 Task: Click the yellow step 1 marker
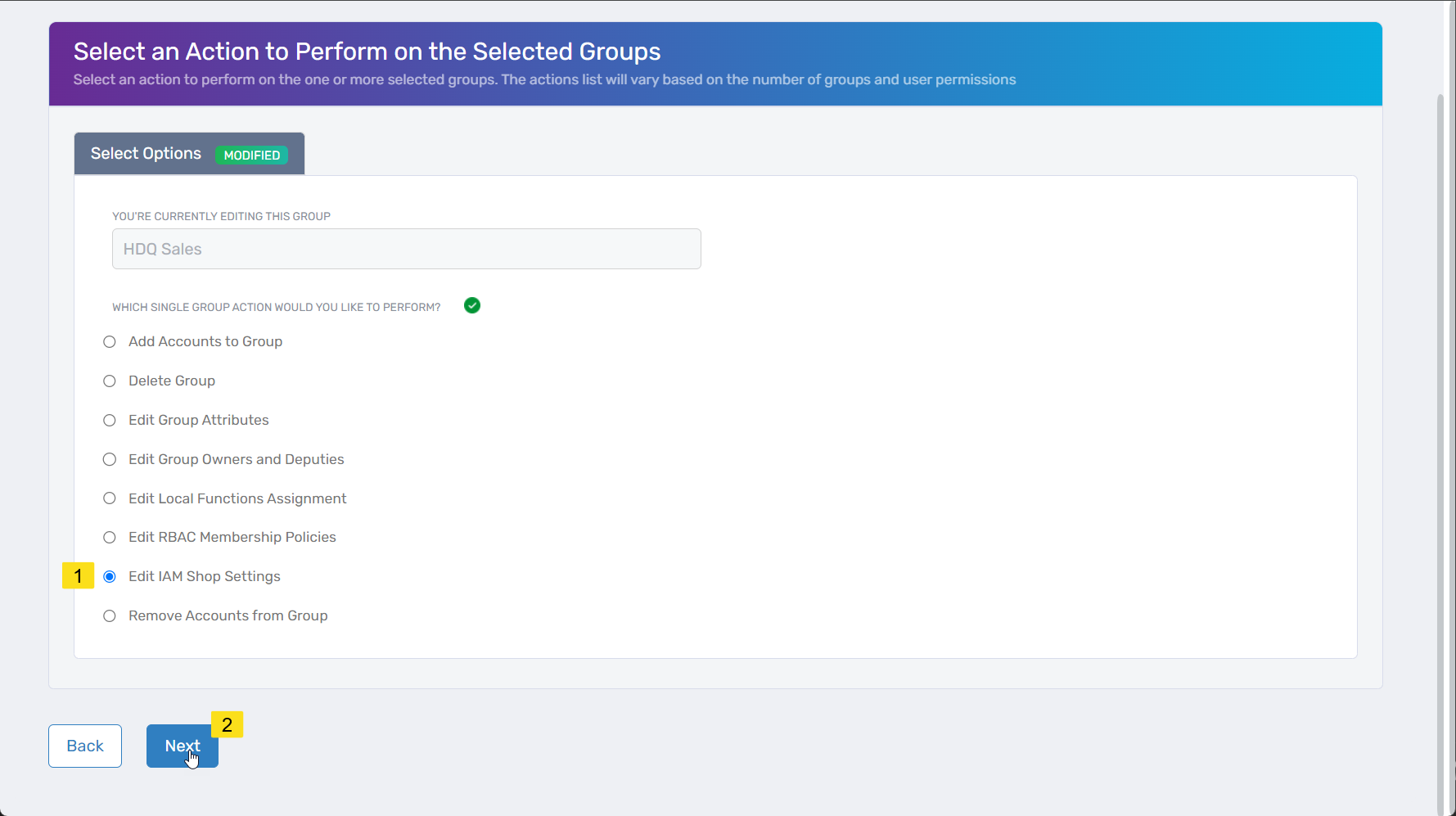click(78, 576)
